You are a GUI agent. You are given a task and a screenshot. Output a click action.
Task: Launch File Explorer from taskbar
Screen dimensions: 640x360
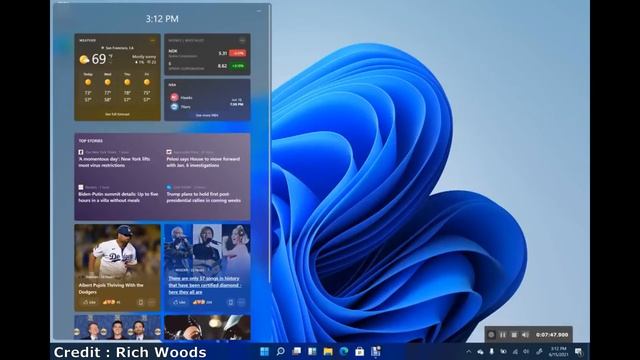tap(328, 351)
